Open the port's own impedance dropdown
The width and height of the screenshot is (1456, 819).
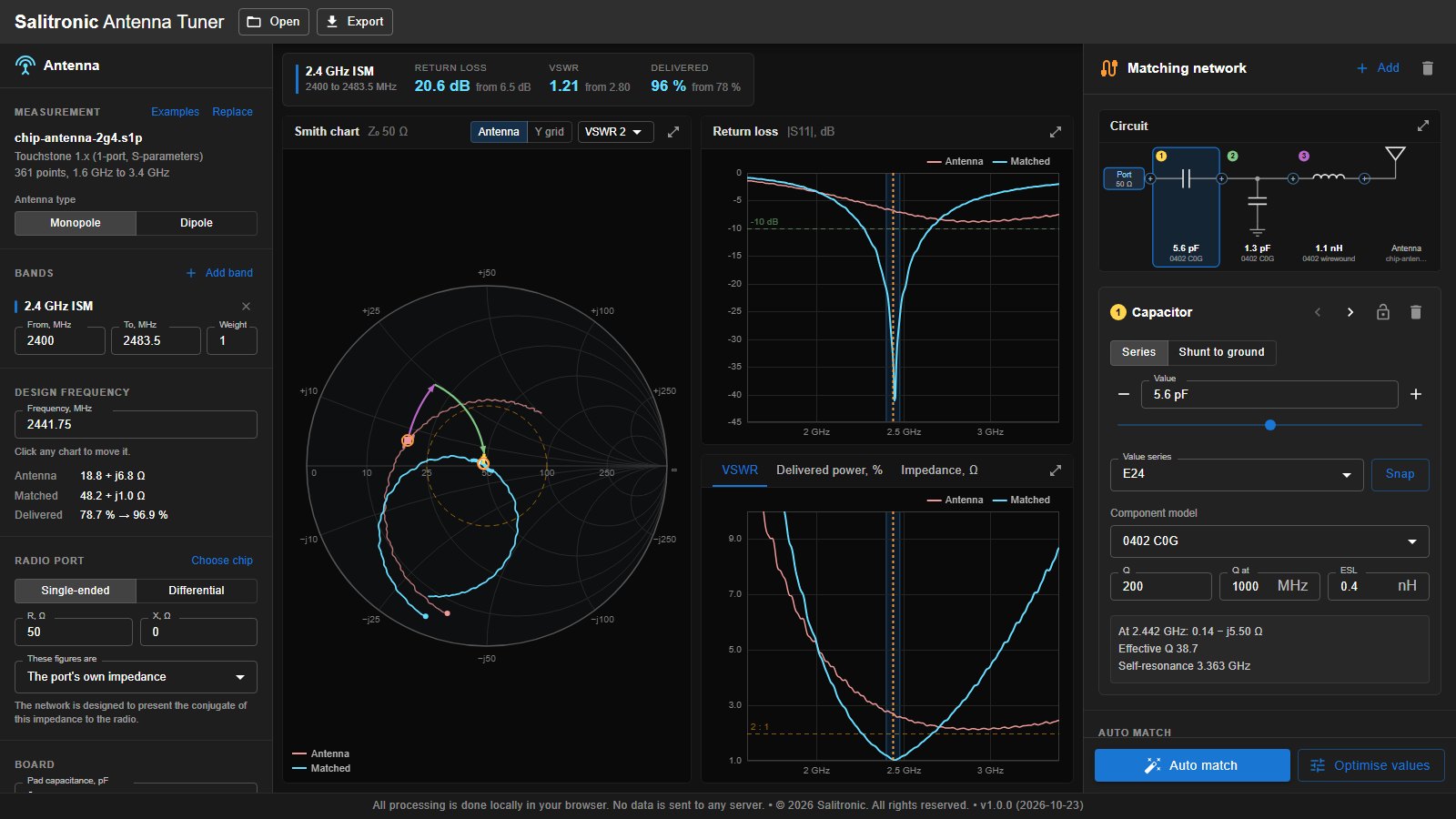tap(136, 677)
